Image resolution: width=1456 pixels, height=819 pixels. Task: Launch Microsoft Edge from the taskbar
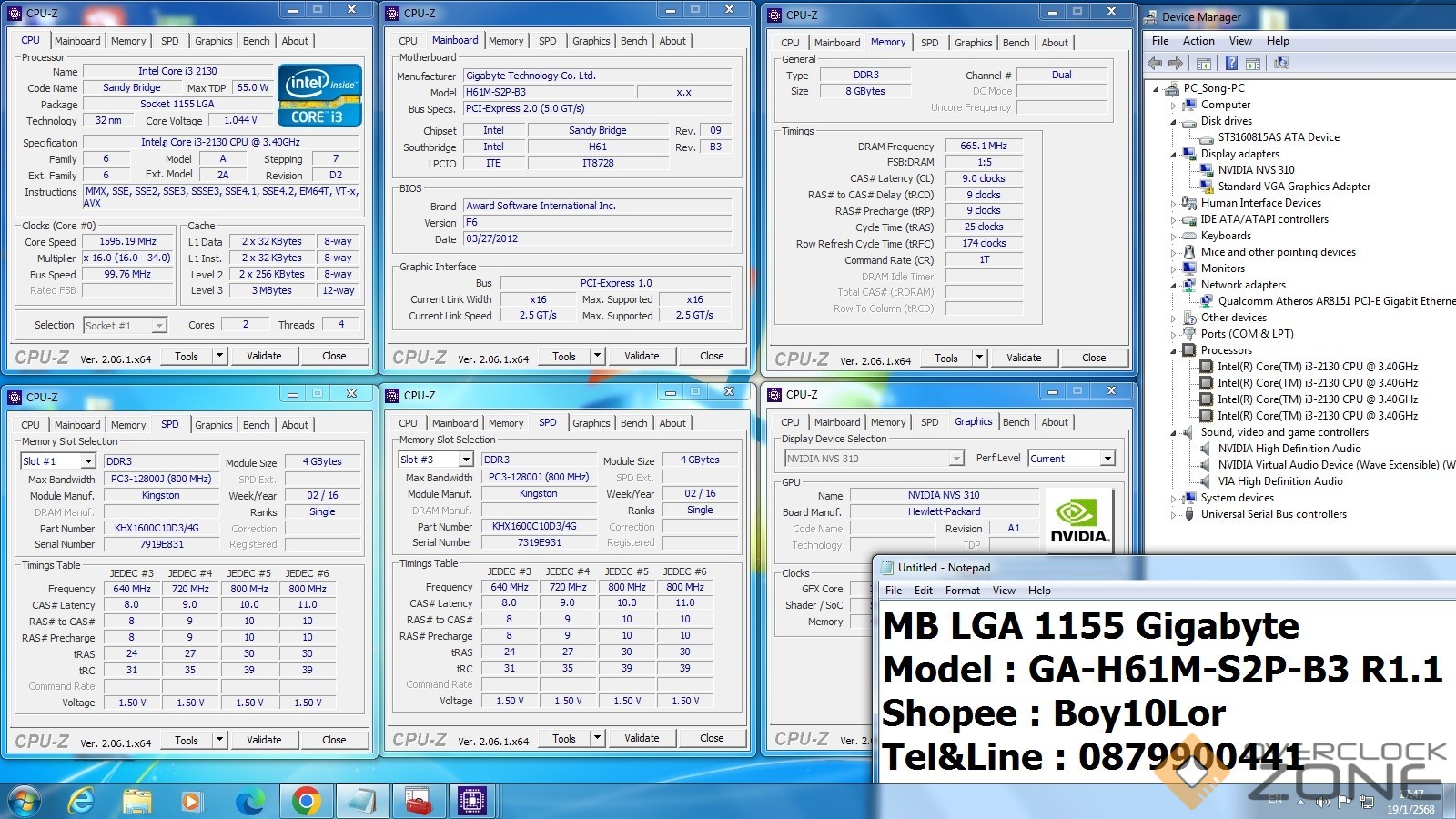[x=249, y=801]
